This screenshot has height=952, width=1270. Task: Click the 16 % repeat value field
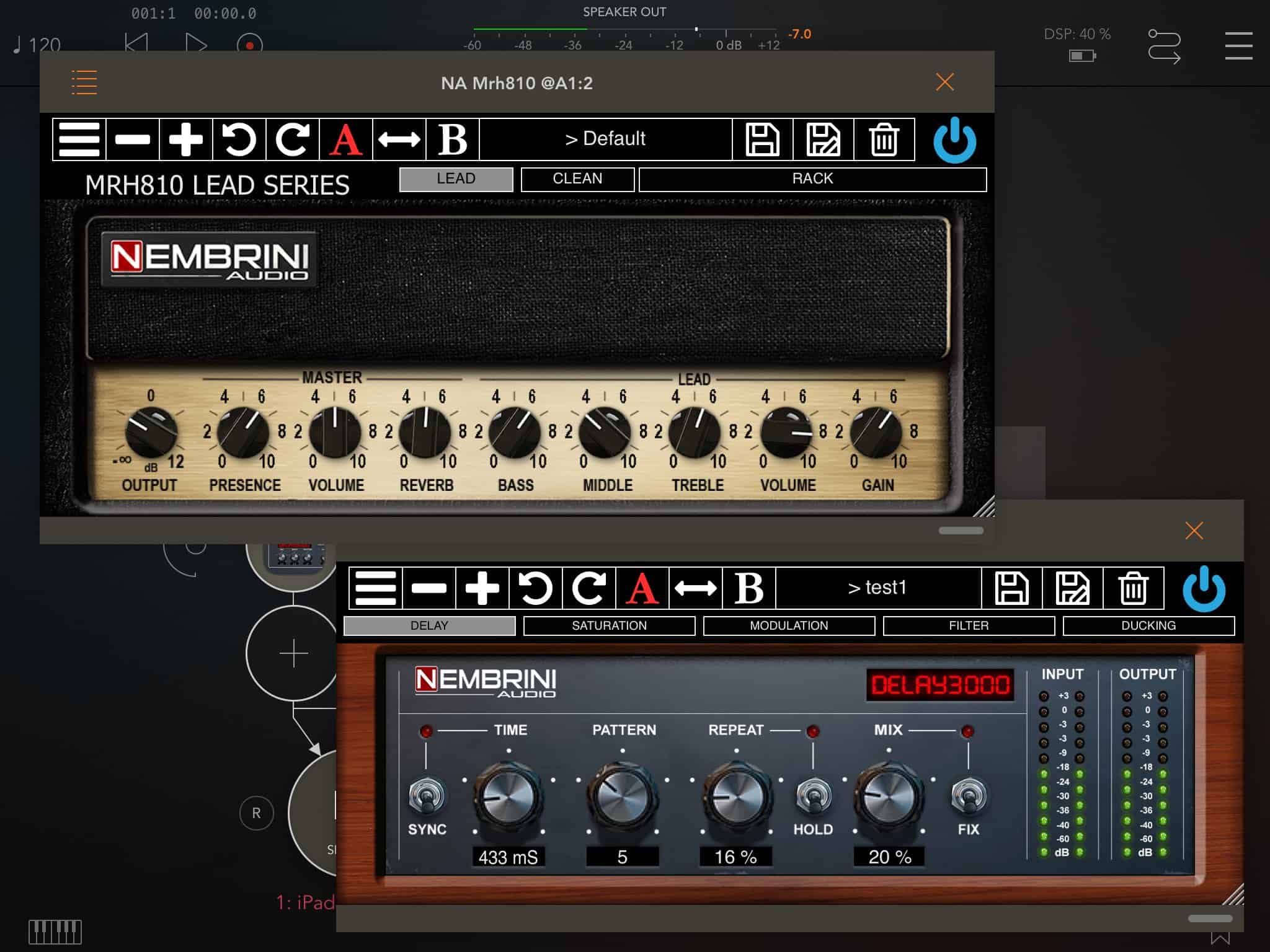tap(736, 857)
